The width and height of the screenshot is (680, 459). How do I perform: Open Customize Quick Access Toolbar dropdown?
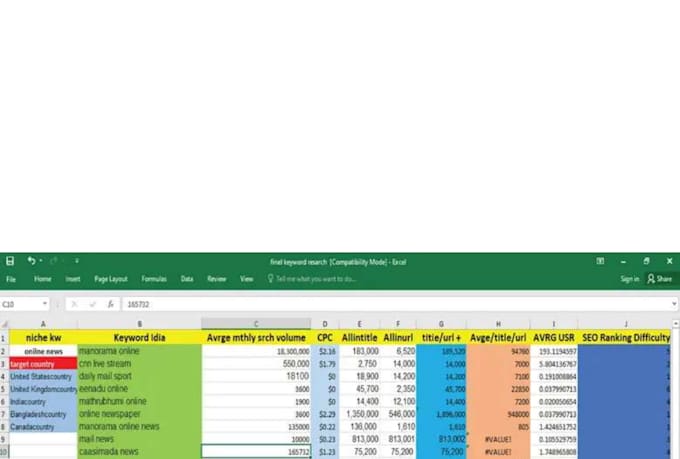coord(77,261)
